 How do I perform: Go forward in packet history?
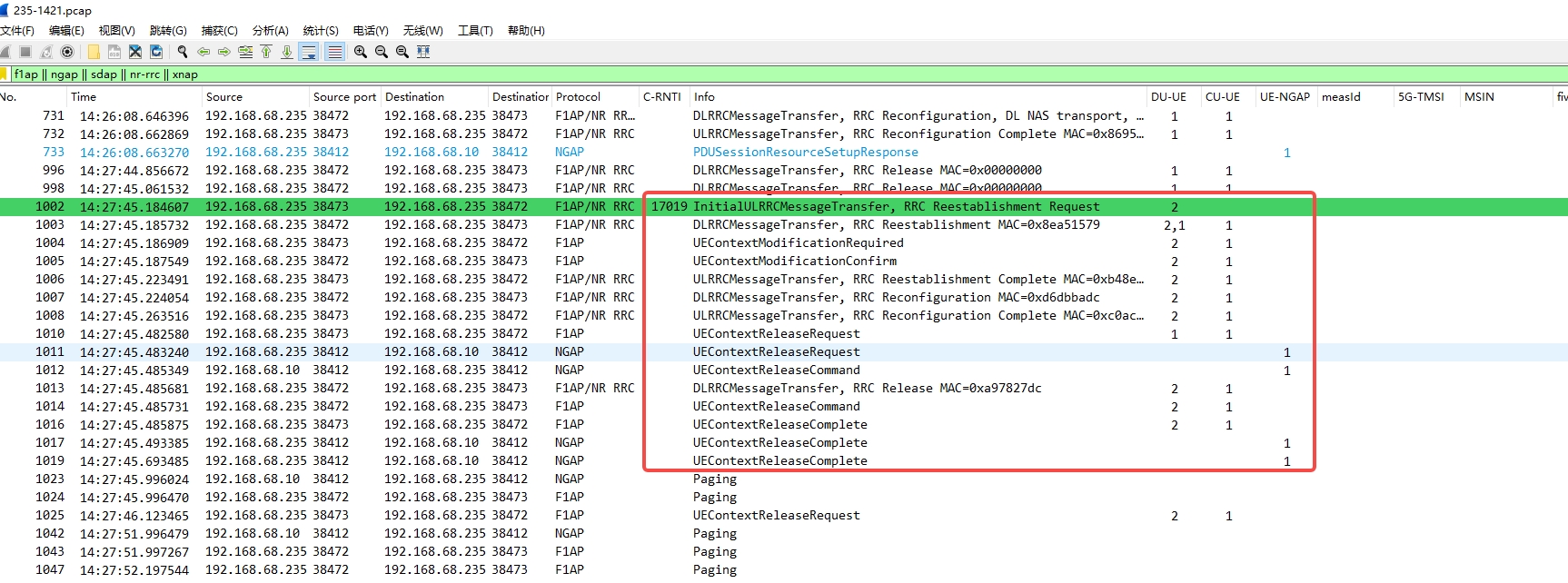pyautogui.click(x=224, y=52)
